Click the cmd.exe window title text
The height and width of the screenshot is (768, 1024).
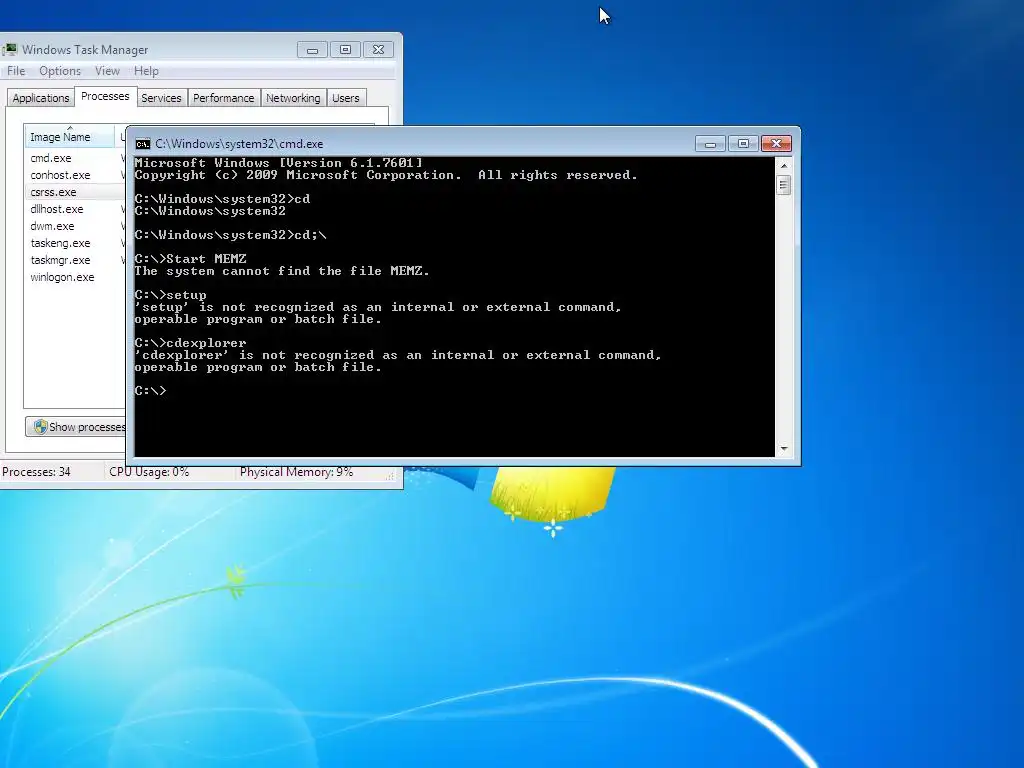pos(239,144)
